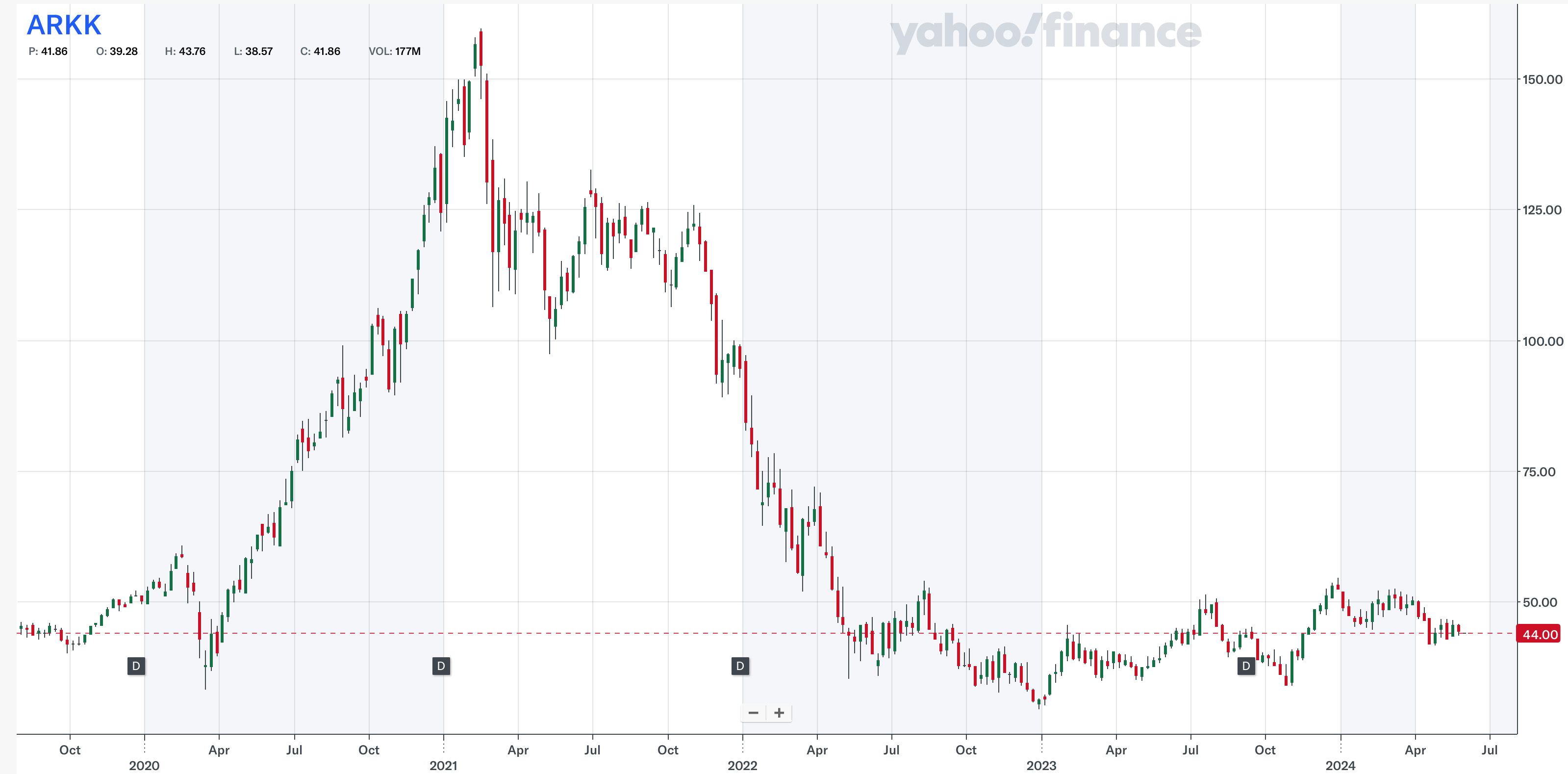Click the VOL 177M volume readout
The height and width of the screenshot is (774, 1568).
pyautogui.click(x=394, y=51)
